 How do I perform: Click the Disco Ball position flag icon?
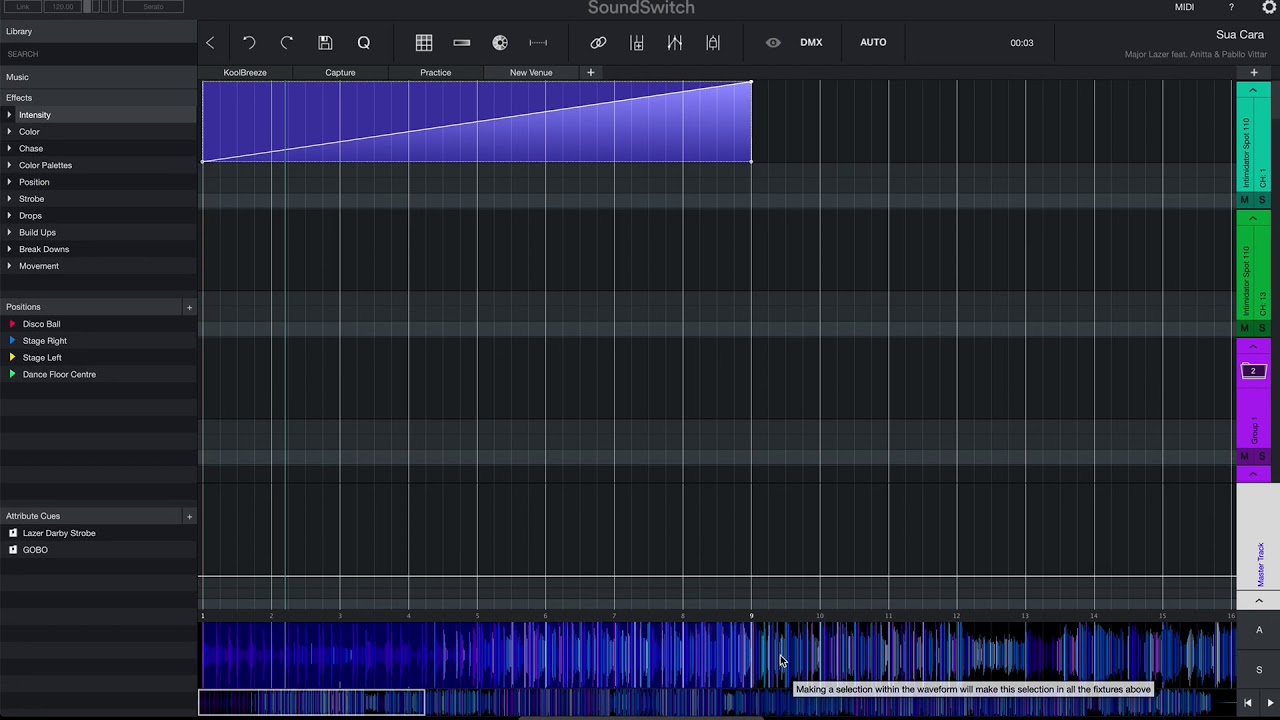point(12,324)
